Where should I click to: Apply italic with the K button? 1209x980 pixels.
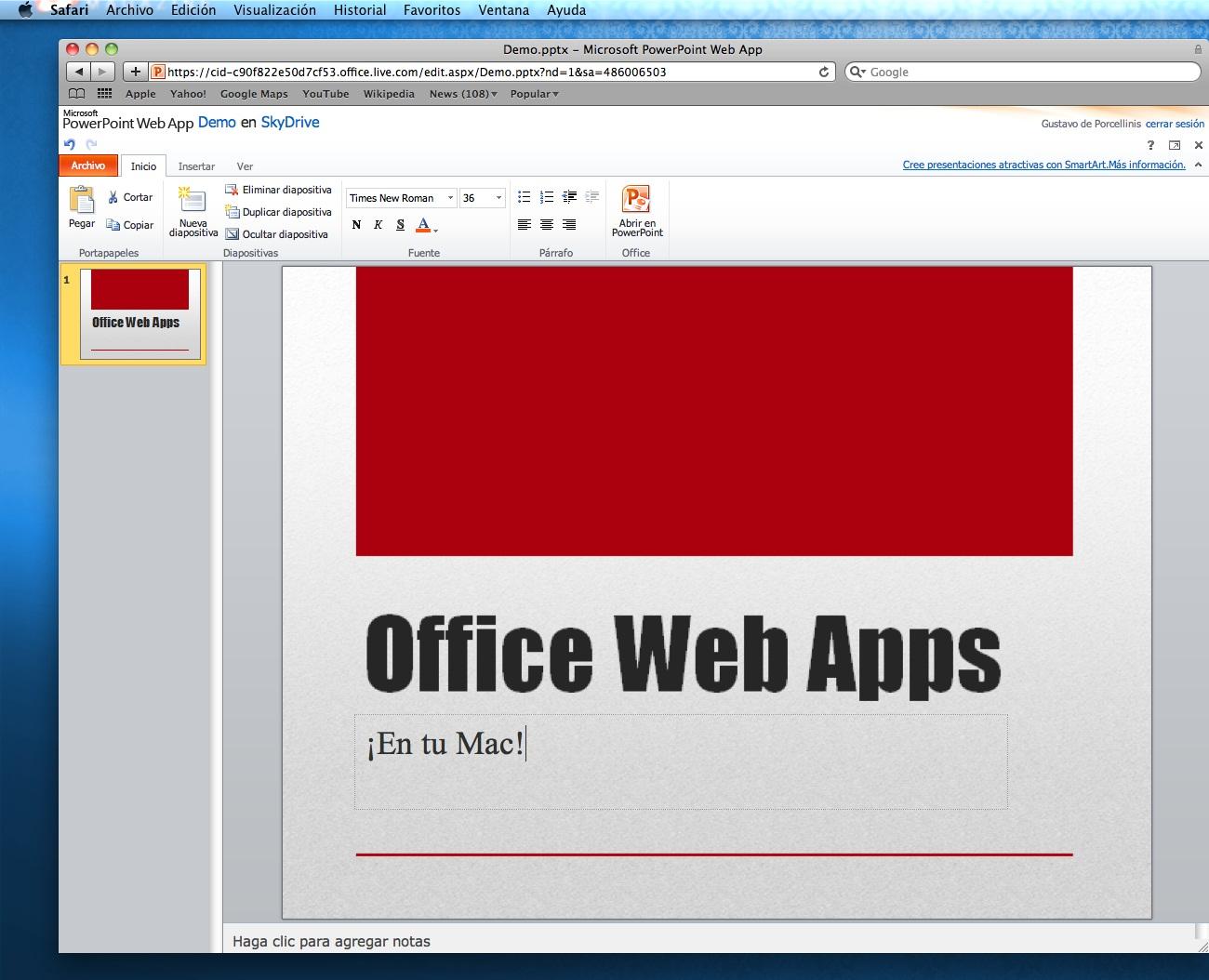click(x=379, y=224)
